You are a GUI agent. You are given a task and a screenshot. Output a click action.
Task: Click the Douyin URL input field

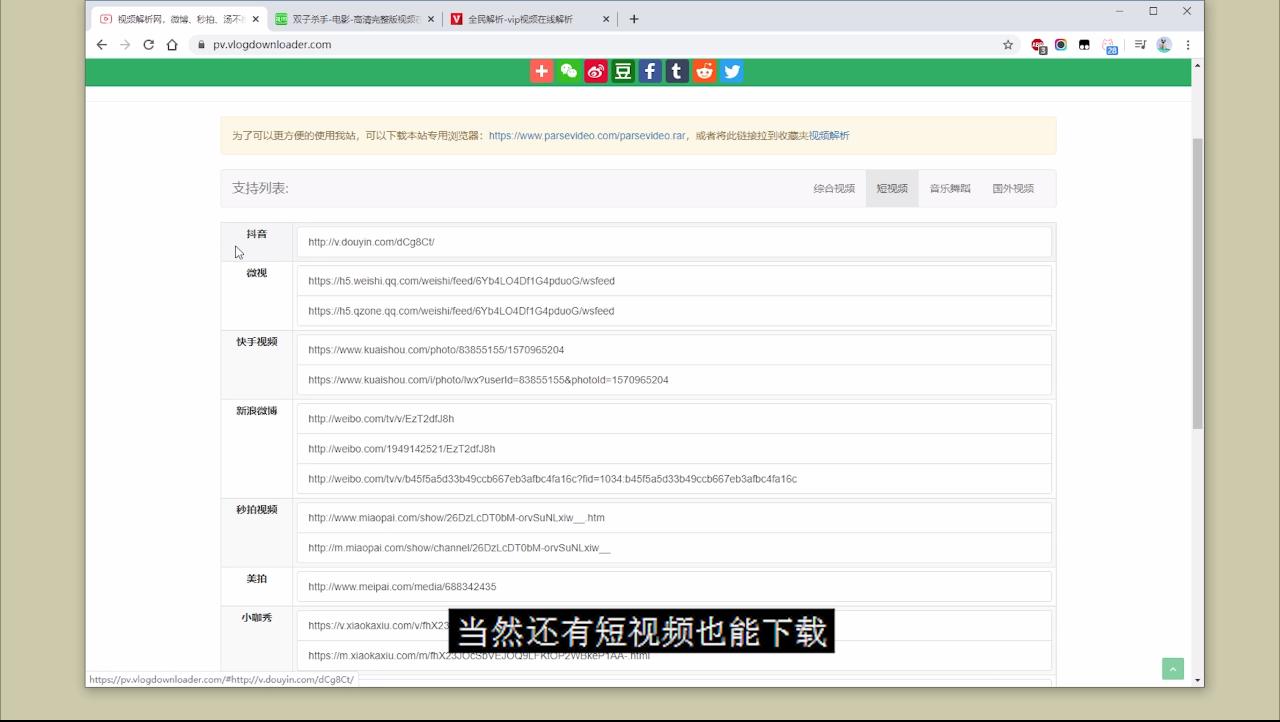click(670, 241)
